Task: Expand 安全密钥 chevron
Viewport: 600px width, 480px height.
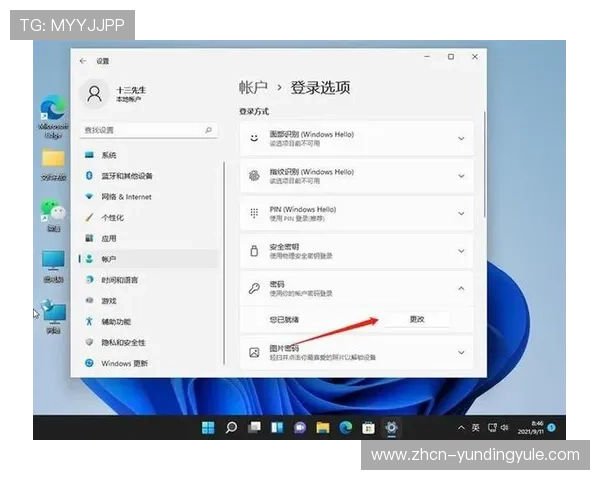Action: tap(461, 251)
